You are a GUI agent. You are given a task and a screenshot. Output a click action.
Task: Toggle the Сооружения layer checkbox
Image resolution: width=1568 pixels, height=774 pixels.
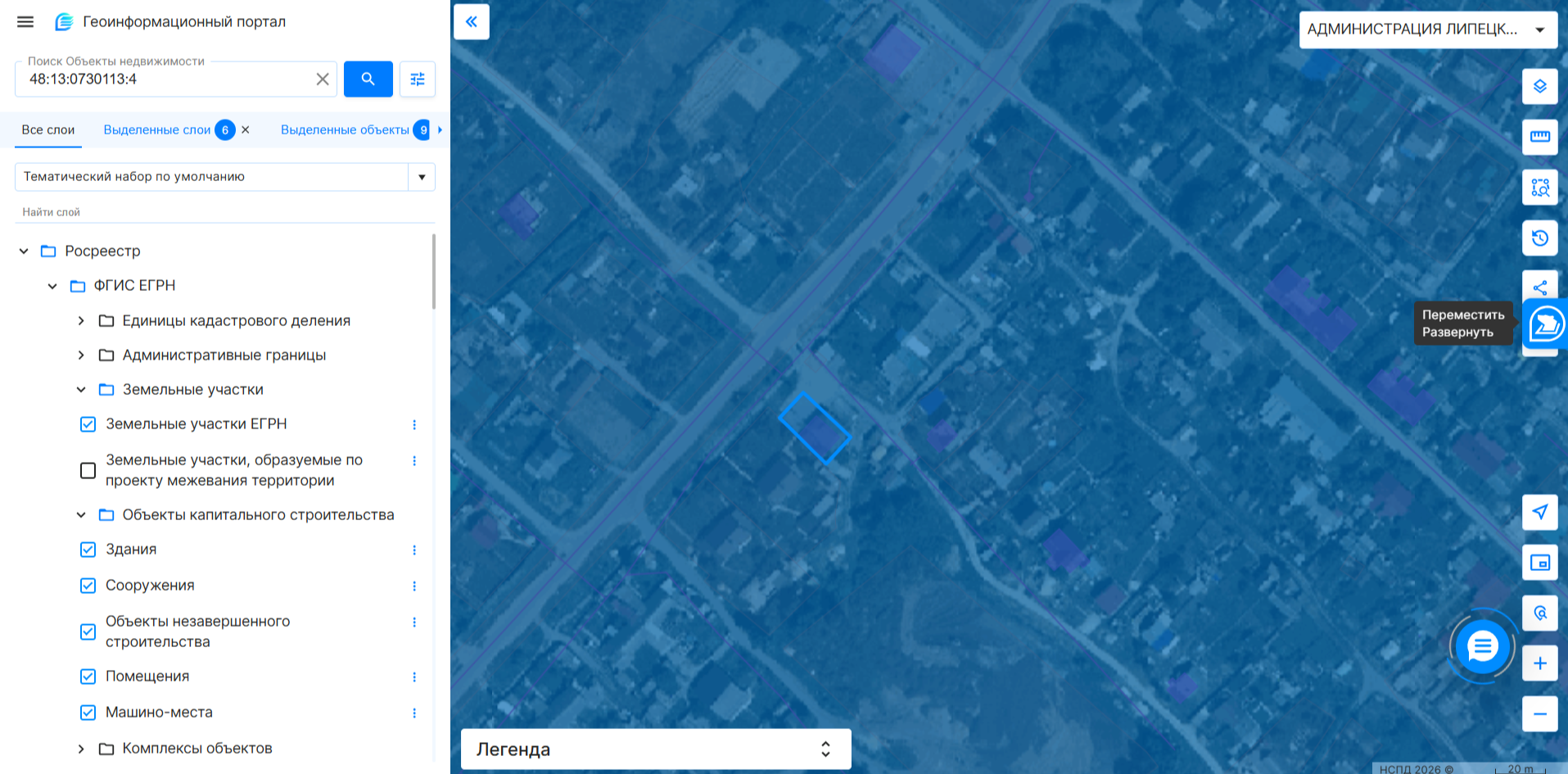(x=88, y=586)
